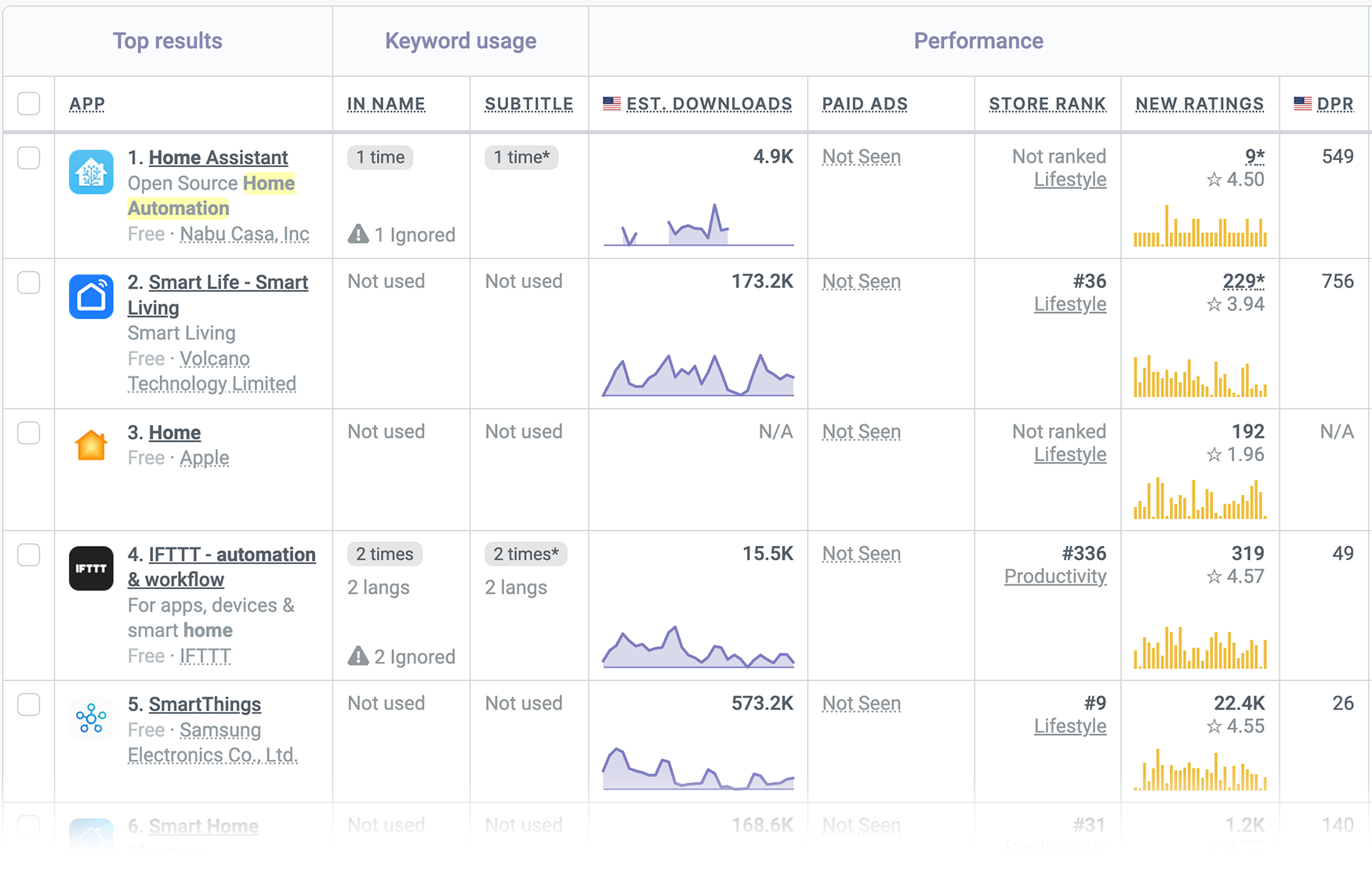Open Lifestyle category under rank #9

click(x=1070, y=726)
